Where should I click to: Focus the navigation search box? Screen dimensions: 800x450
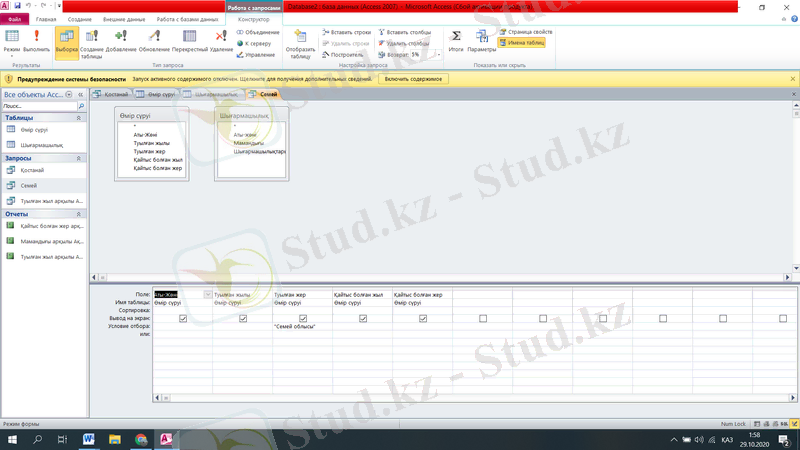[x=40, y=106]
